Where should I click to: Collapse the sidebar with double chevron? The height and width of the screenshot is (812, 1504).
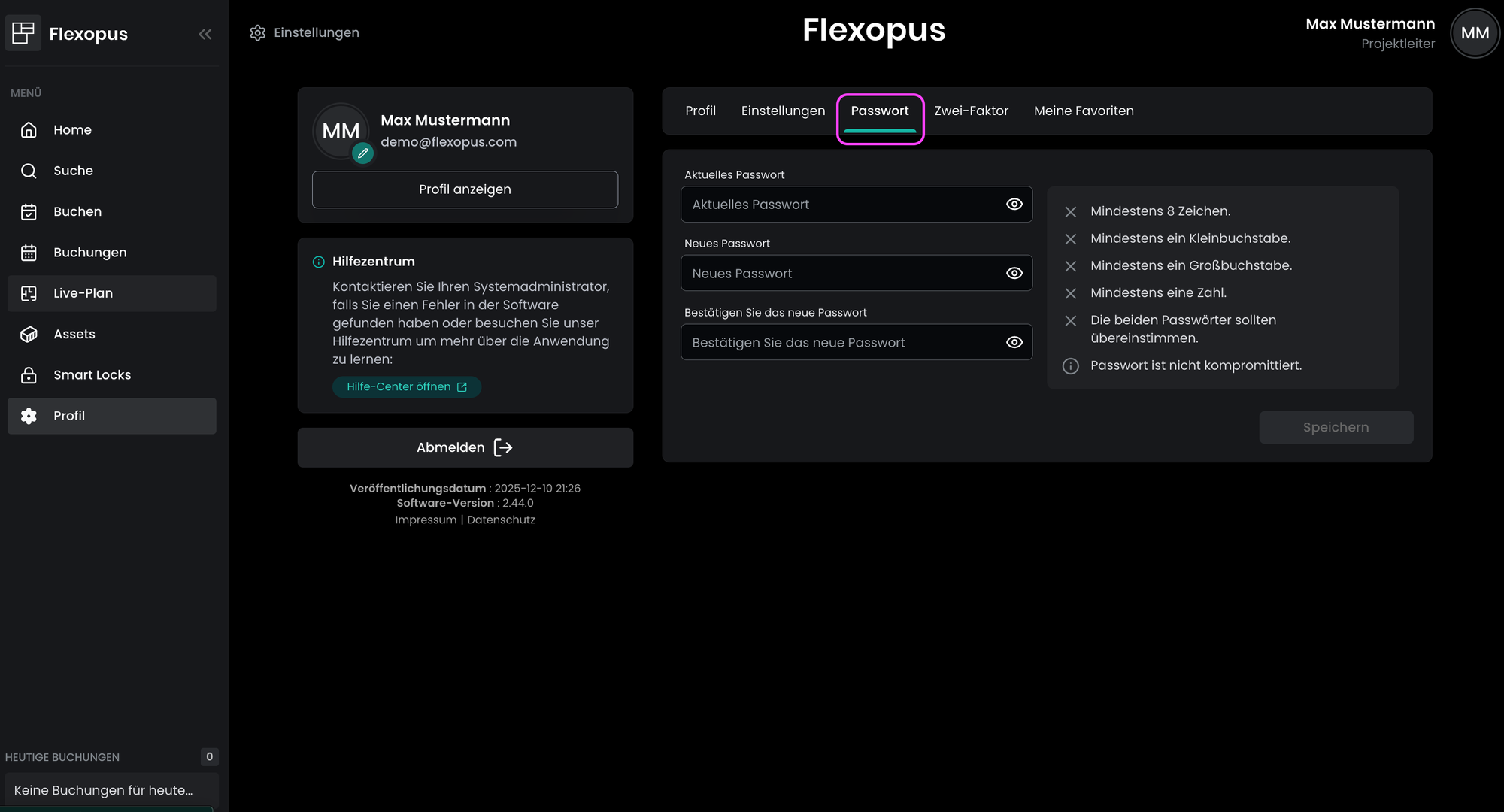205,34
